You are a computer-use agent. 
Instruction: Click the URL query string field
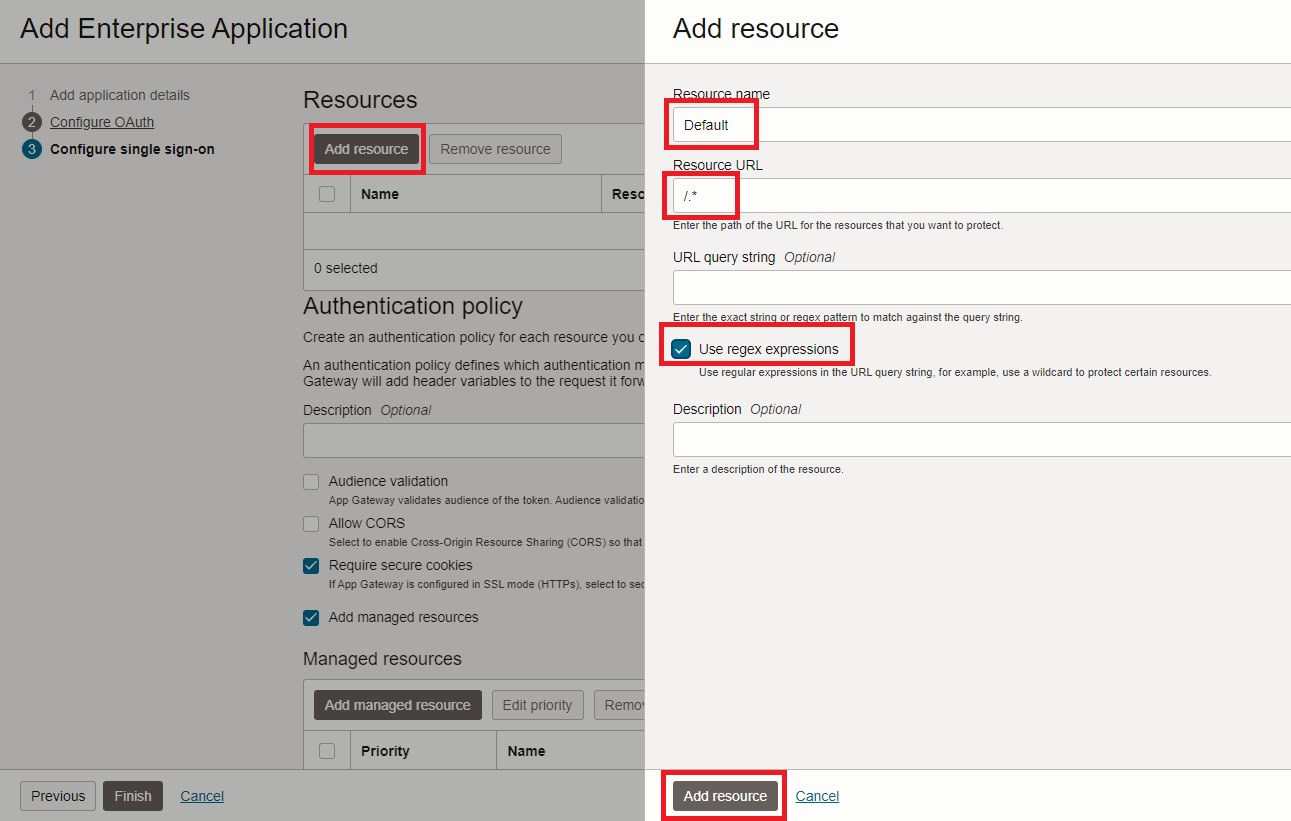(982, 287)
